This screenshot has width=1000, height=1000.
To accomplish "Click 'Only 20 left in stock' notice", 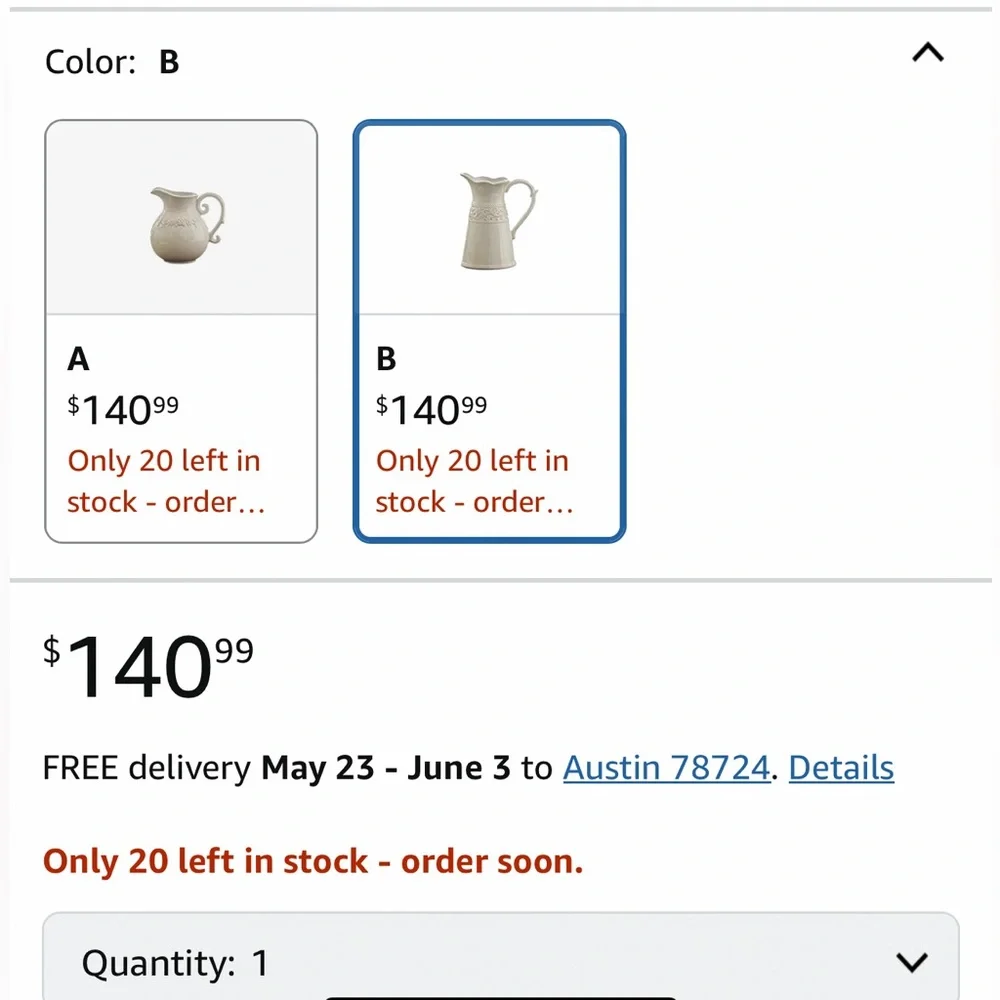I will [x=313, y=861].
